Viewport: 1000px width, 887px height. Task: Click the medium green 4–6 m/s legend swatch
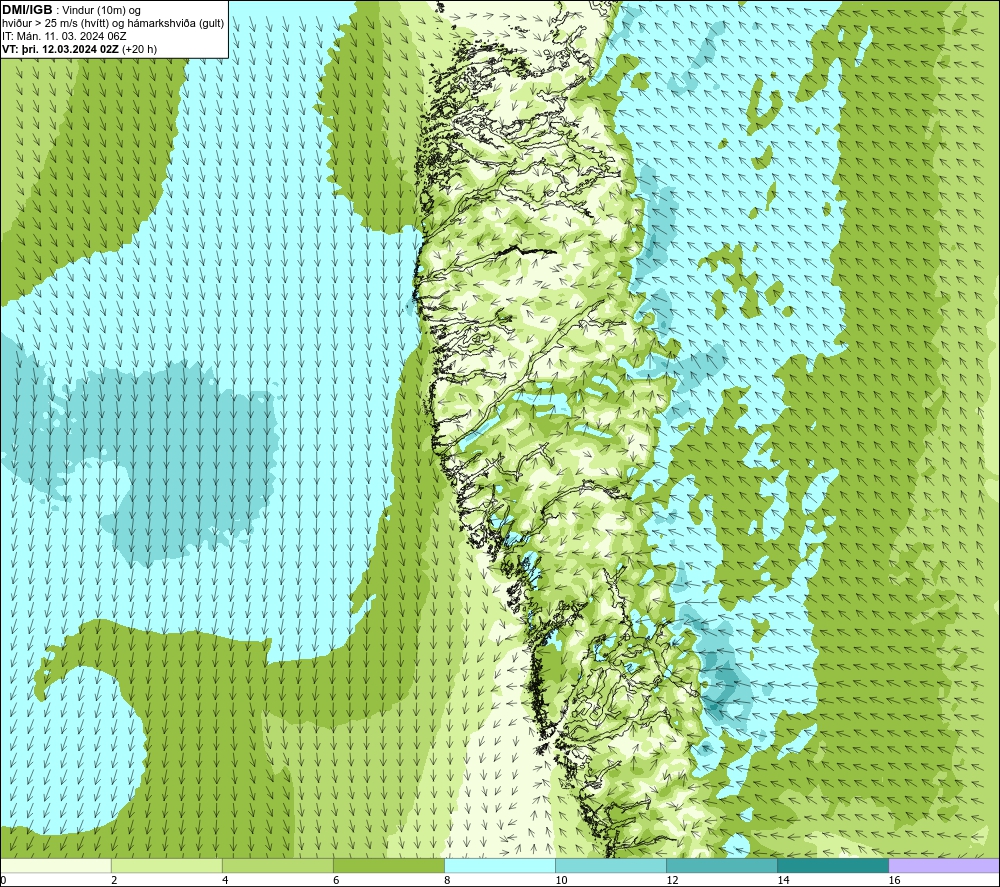[x=278, y=865]
